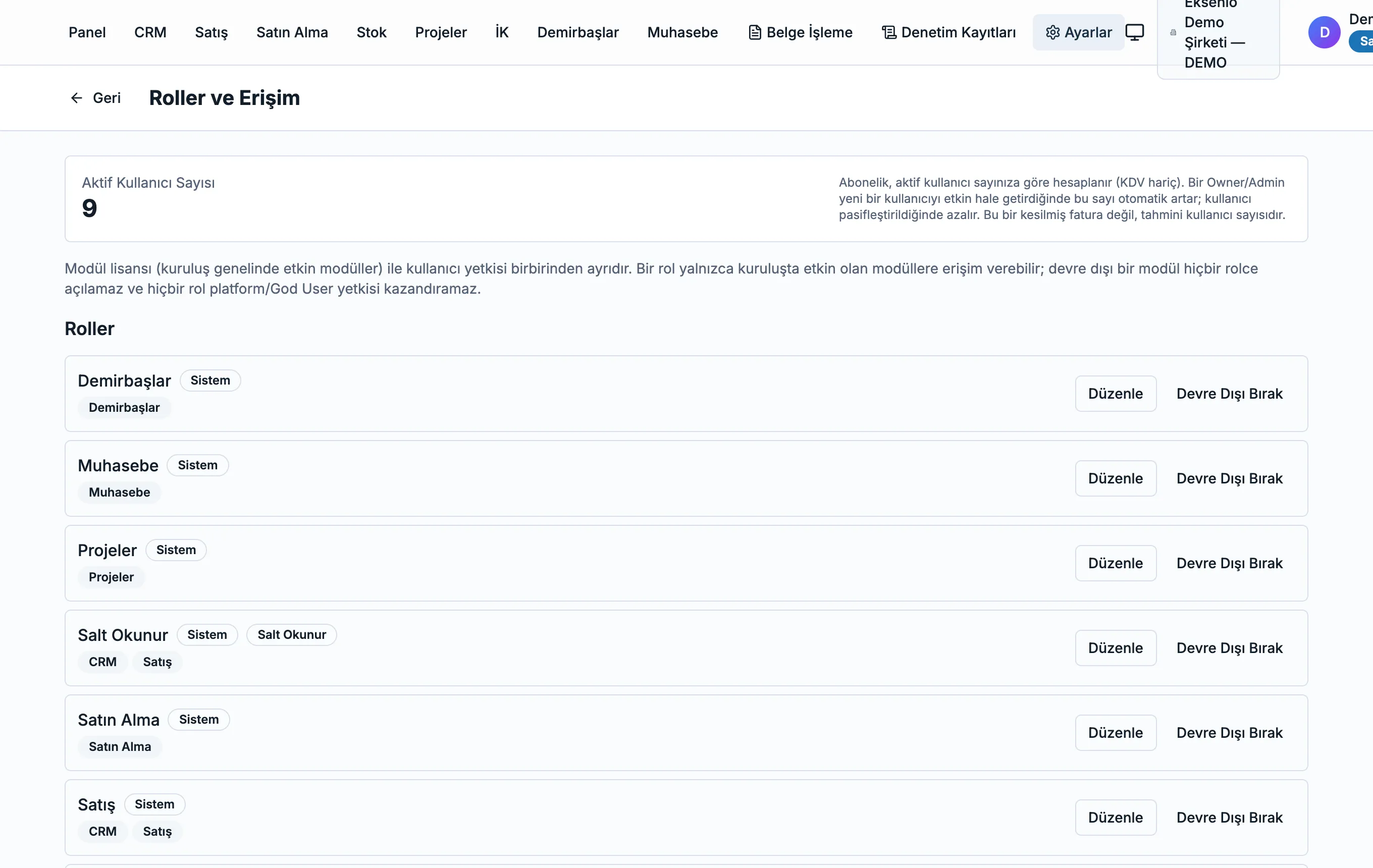This screenshot has height=868, width=1373.
Task: Click the Sistem badge next to Muhasebe
Action: pos(198,466)
